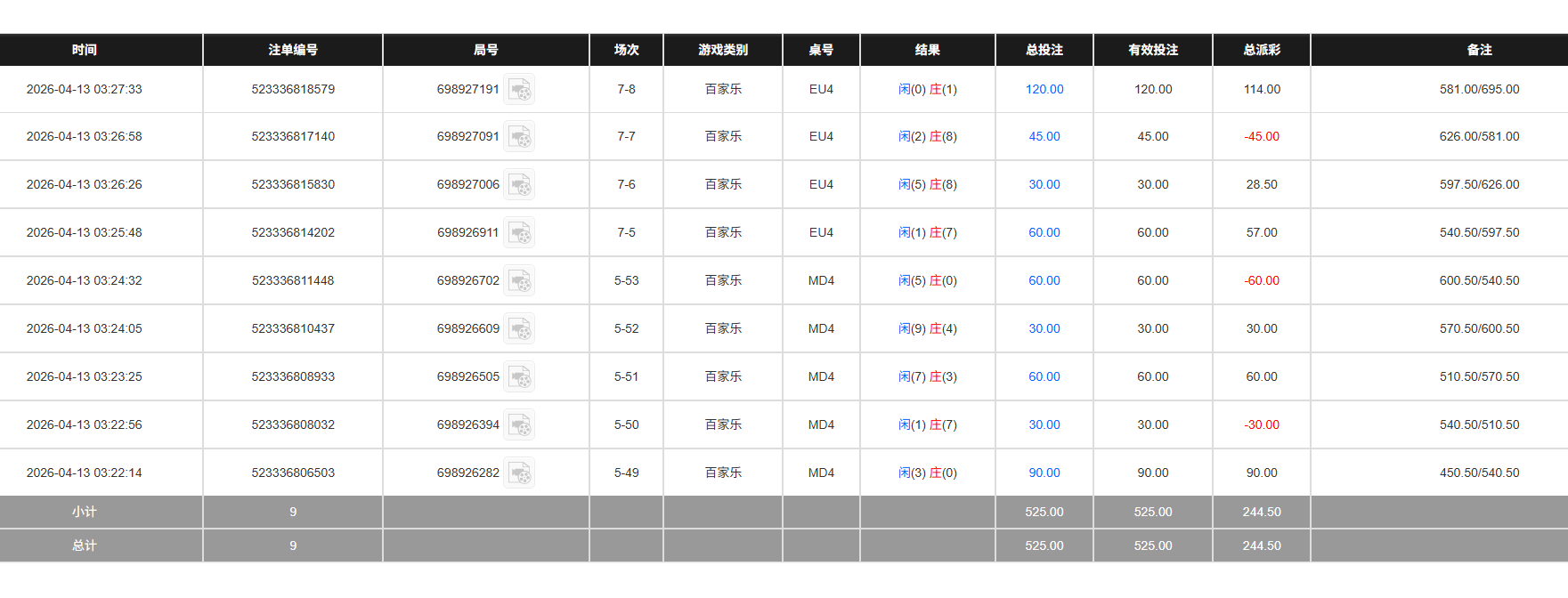Viewport: 1568px width, 598px height.
Task: Click the 45.00 total bet link
Action: (1043, 136)
